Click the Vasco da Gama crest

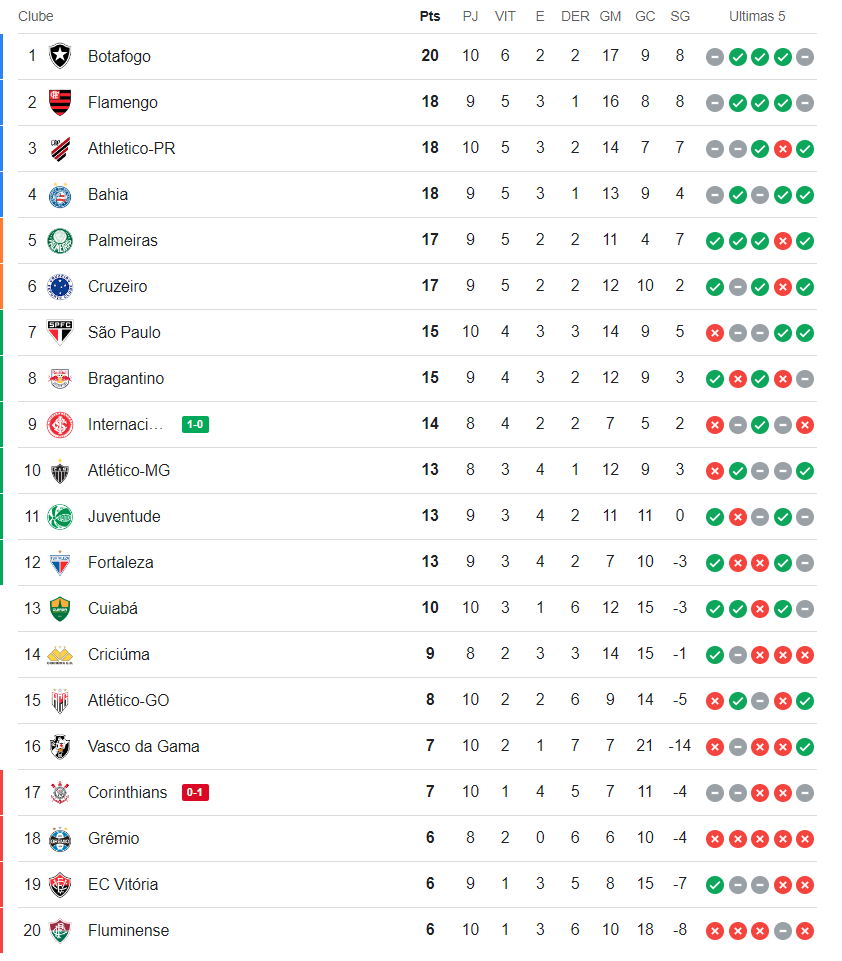click(60, 746)
